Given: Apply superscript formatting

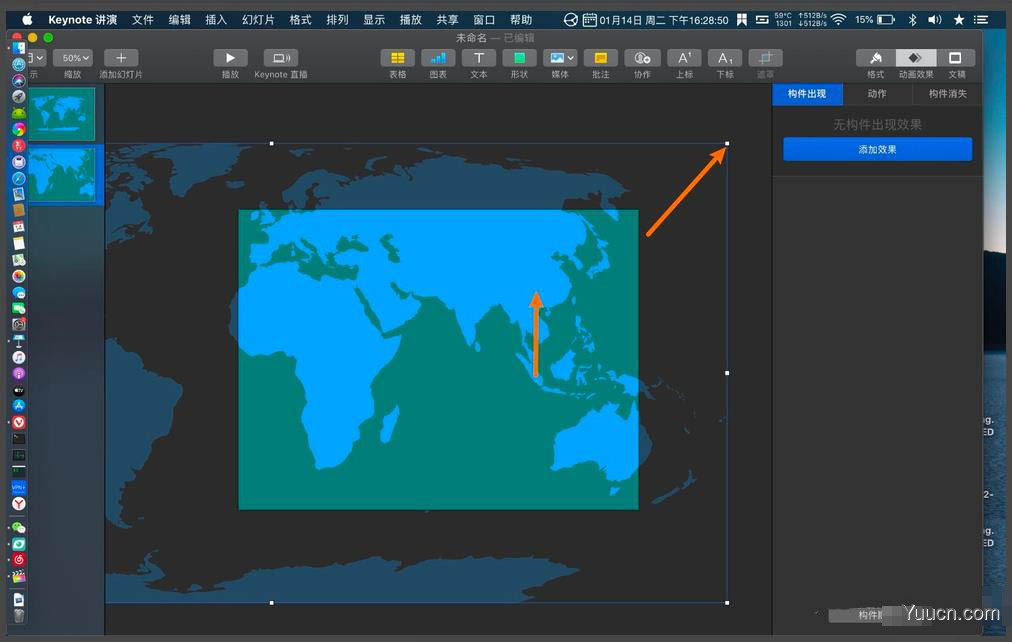Looking at the screenshot, I should (684, 58).
